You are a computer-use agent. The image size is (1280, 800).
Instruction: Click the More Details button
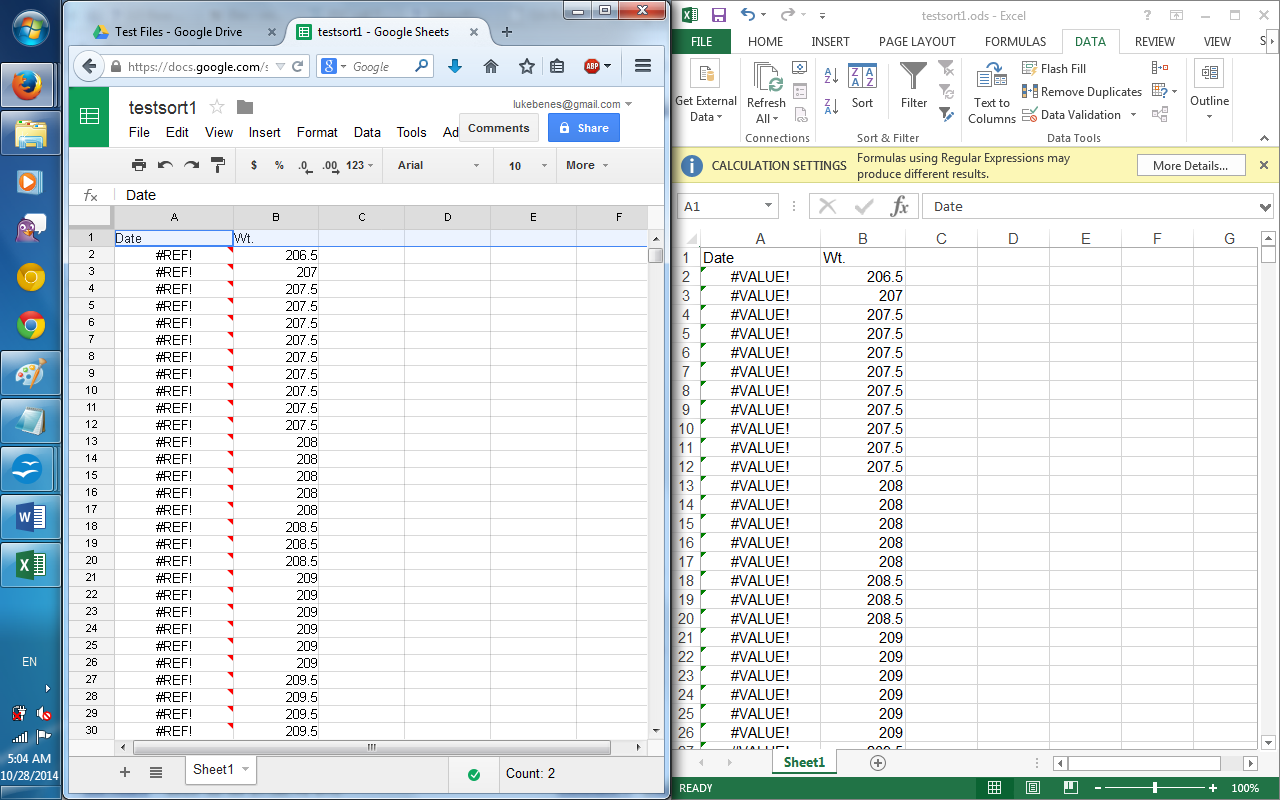(x=1190, y=166)
